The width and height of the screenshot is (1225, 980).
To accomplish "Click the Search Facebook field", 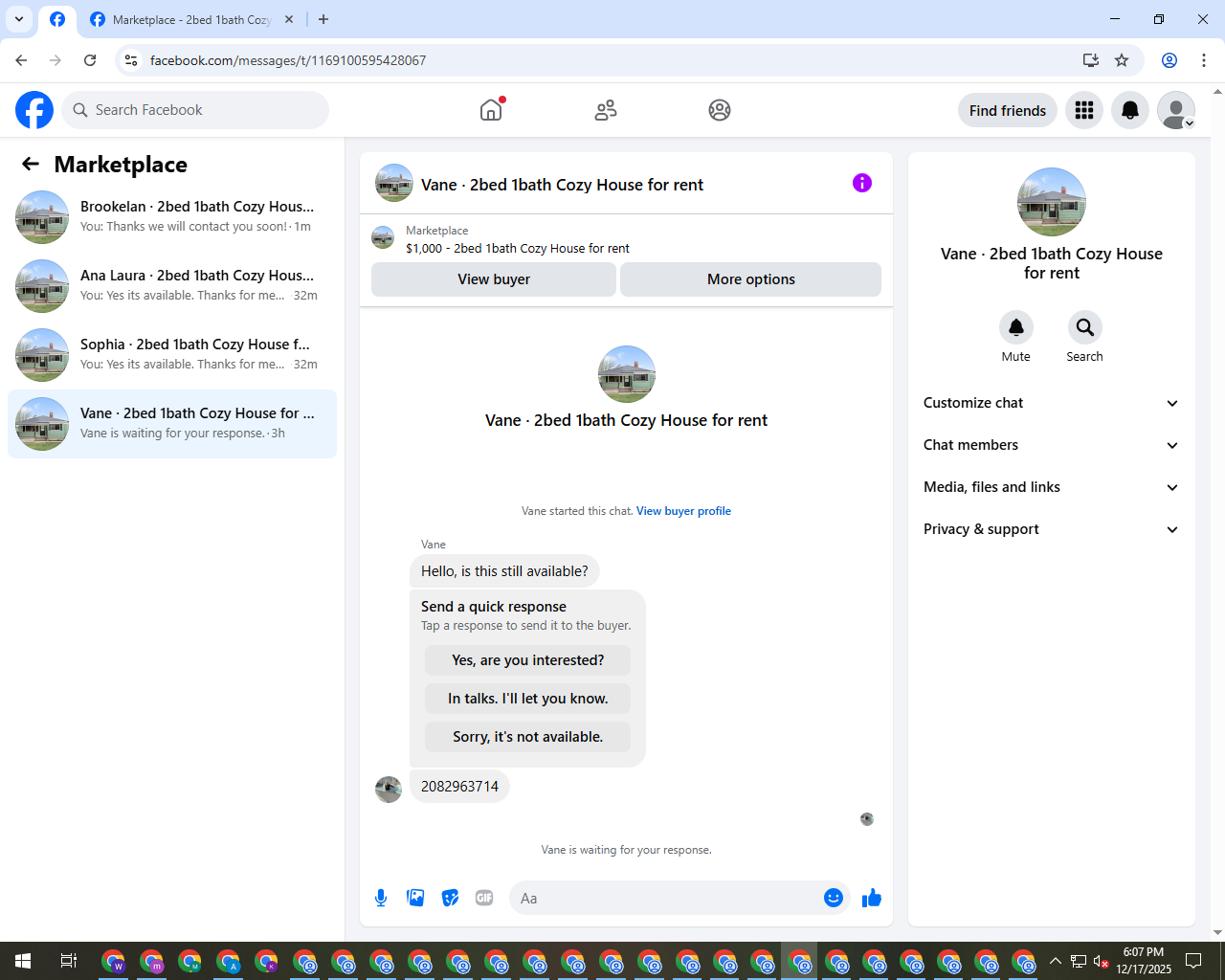I will [x=195, y=110].
